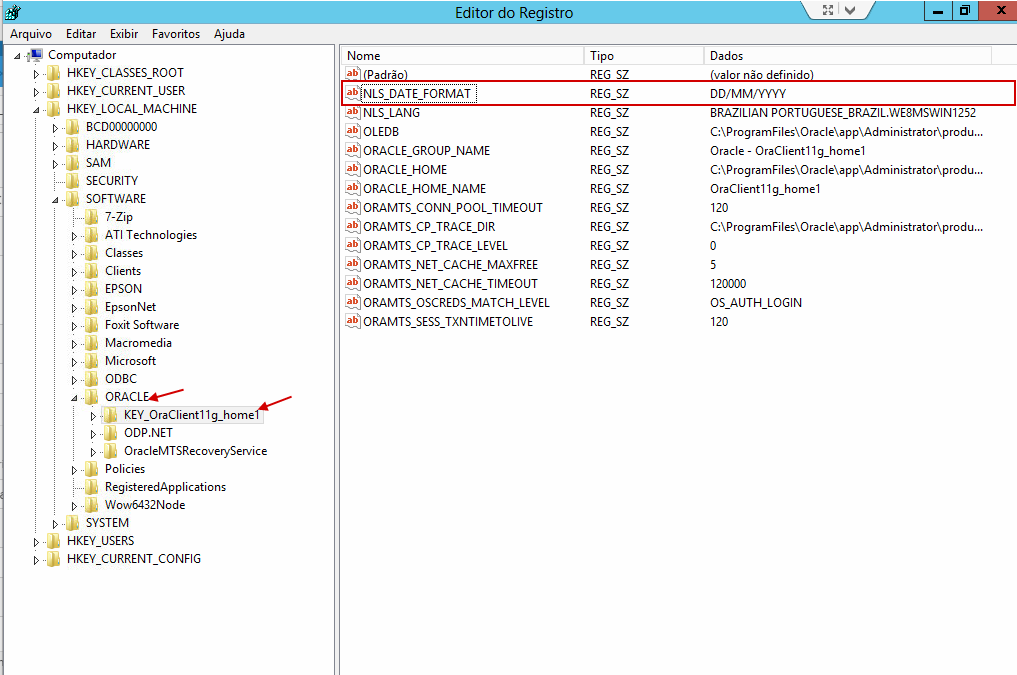
Task: Open the Favoritos menu
Action: (176, 34)
